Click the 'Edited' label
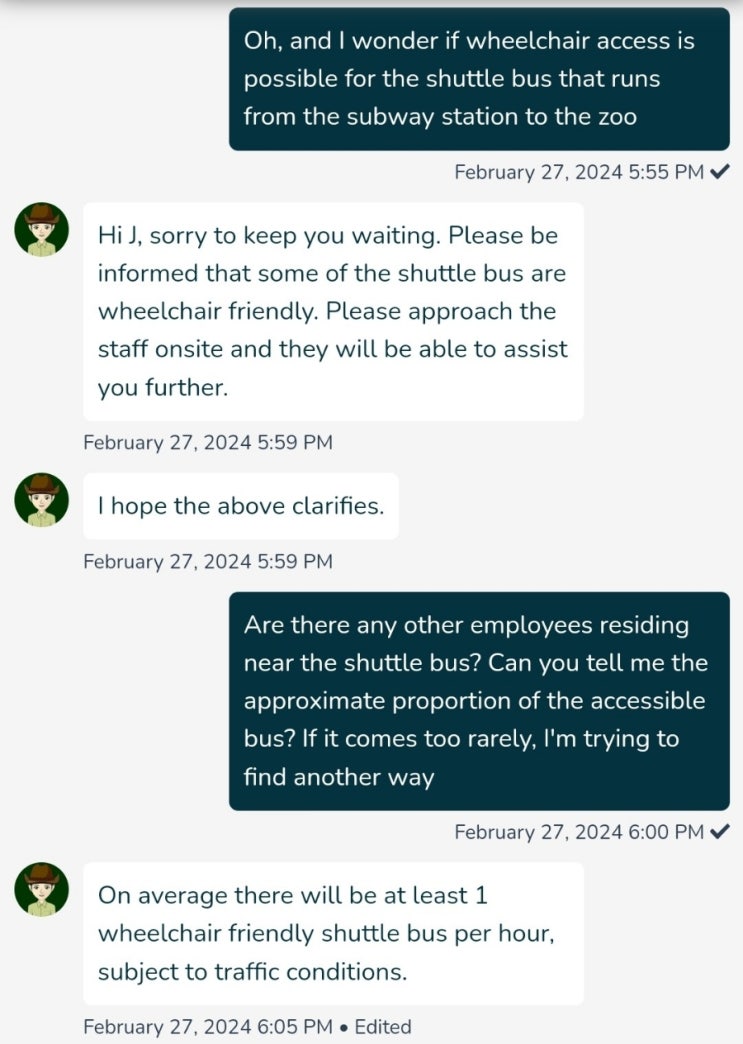Viewport: 743px width, 1044px height. coord(383,1027)
